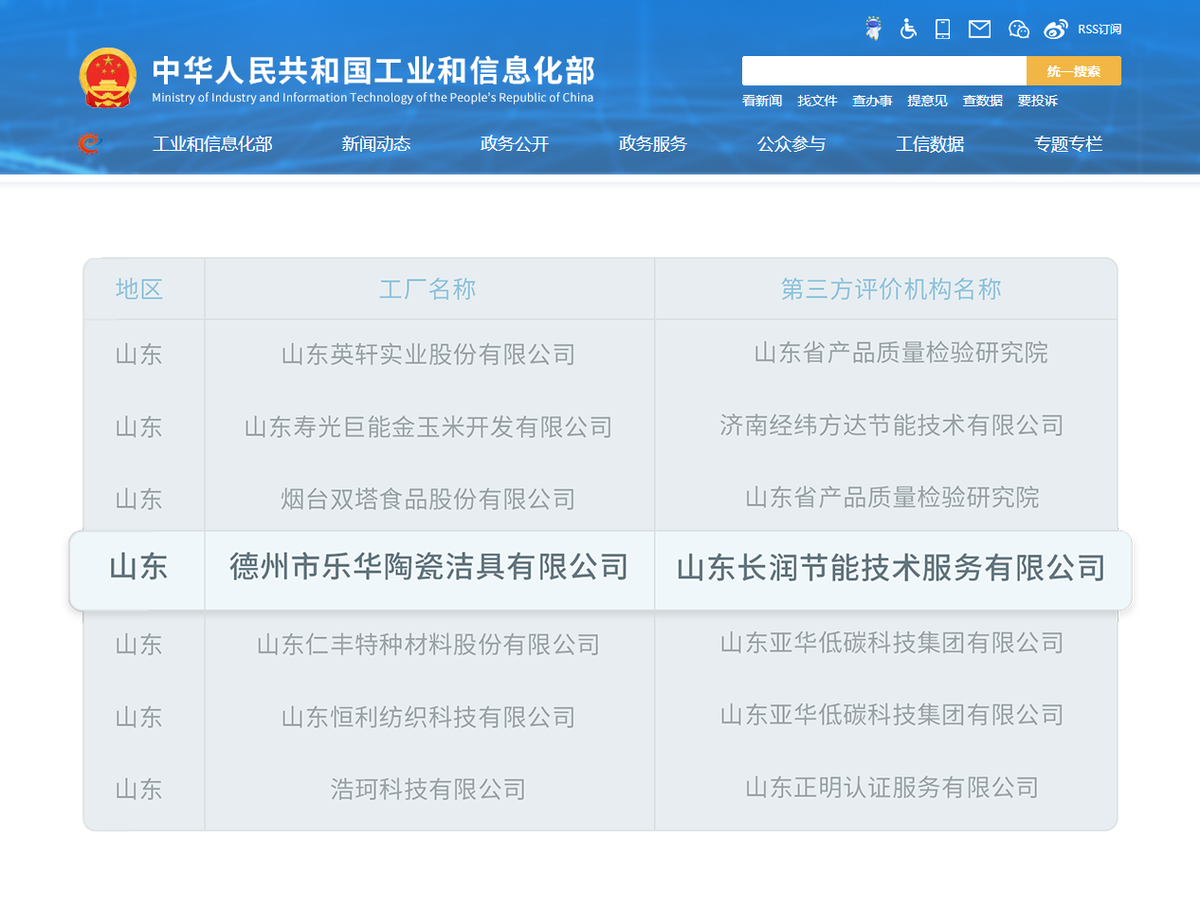Click the red swirl icon beside navigation
The height and width of the screenshot is (914, 1200).
click(90, 144)
